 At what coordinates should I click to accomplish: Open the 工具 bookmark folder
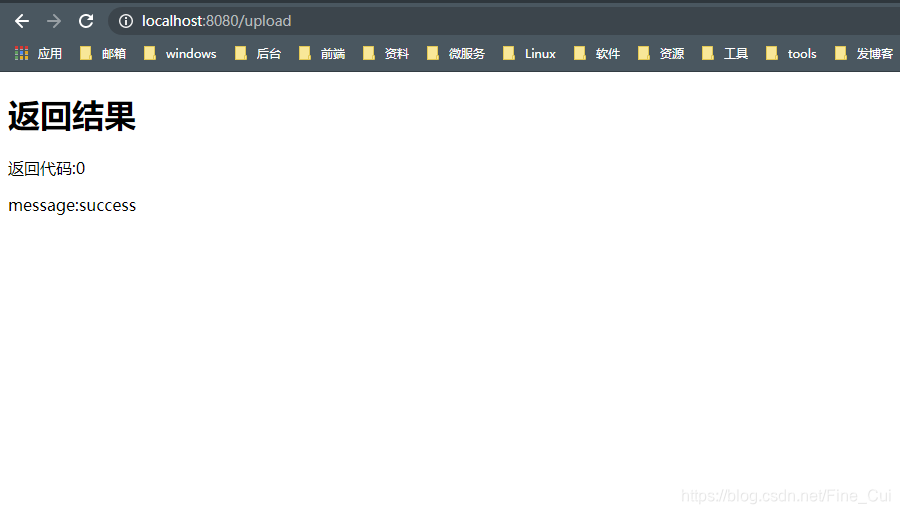point(725,53)
